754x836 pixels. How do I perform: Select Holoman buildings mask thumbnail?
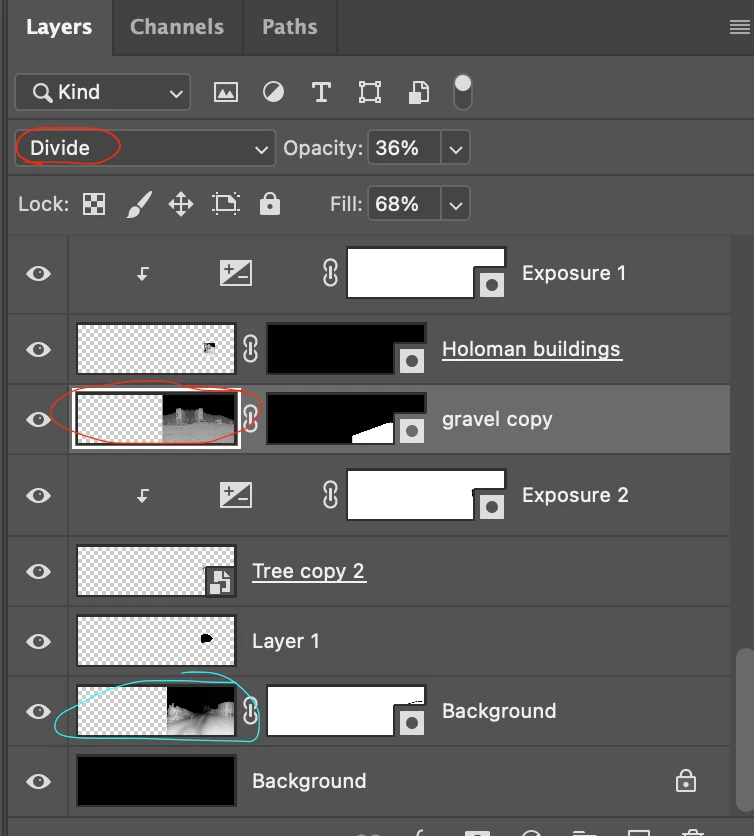[346, 349]
